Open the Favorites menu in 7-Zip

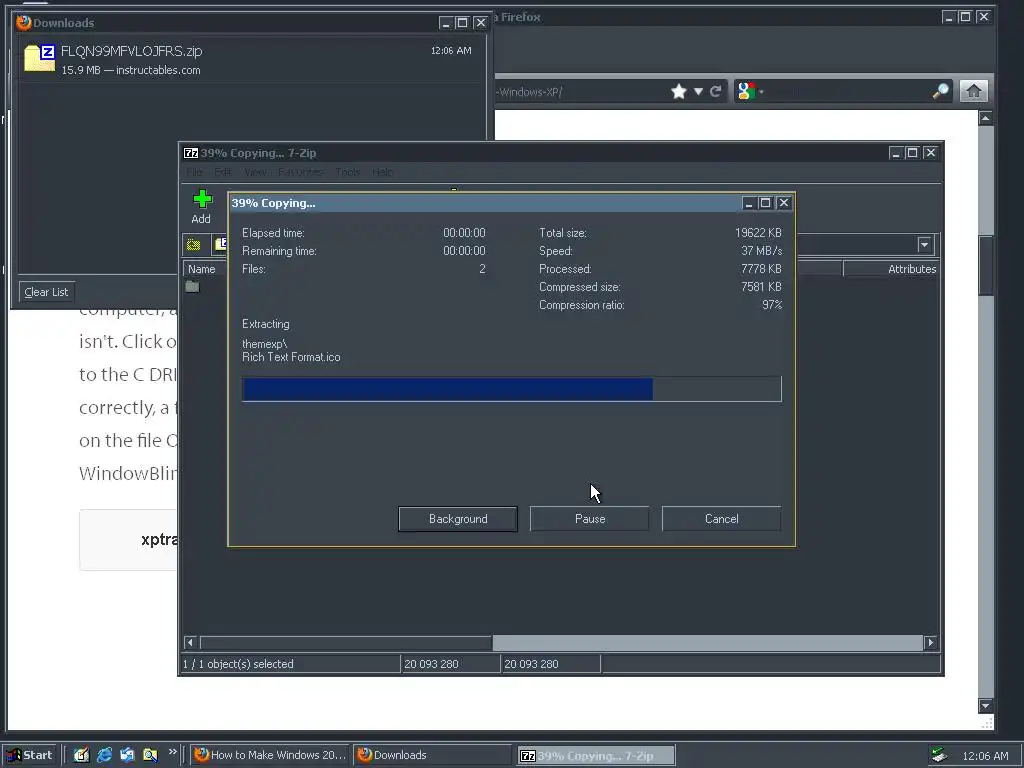pyautogui.click(x=300, y=172)
